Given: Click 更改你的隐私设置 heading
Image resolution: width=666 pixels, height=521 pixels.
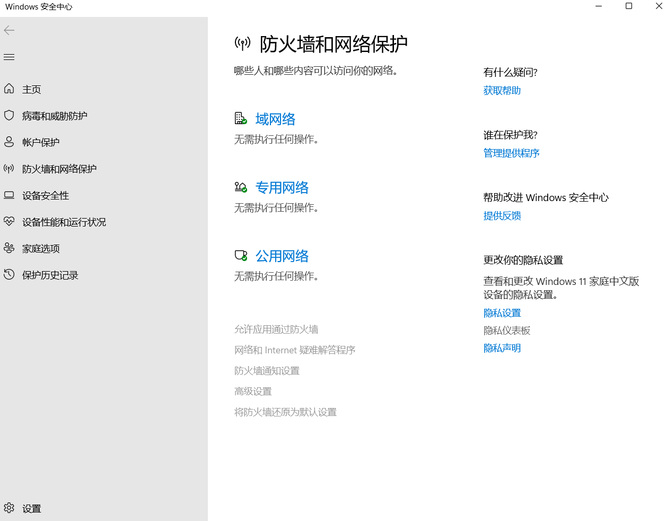Looking at the screenshot, I should click(523, 260).
